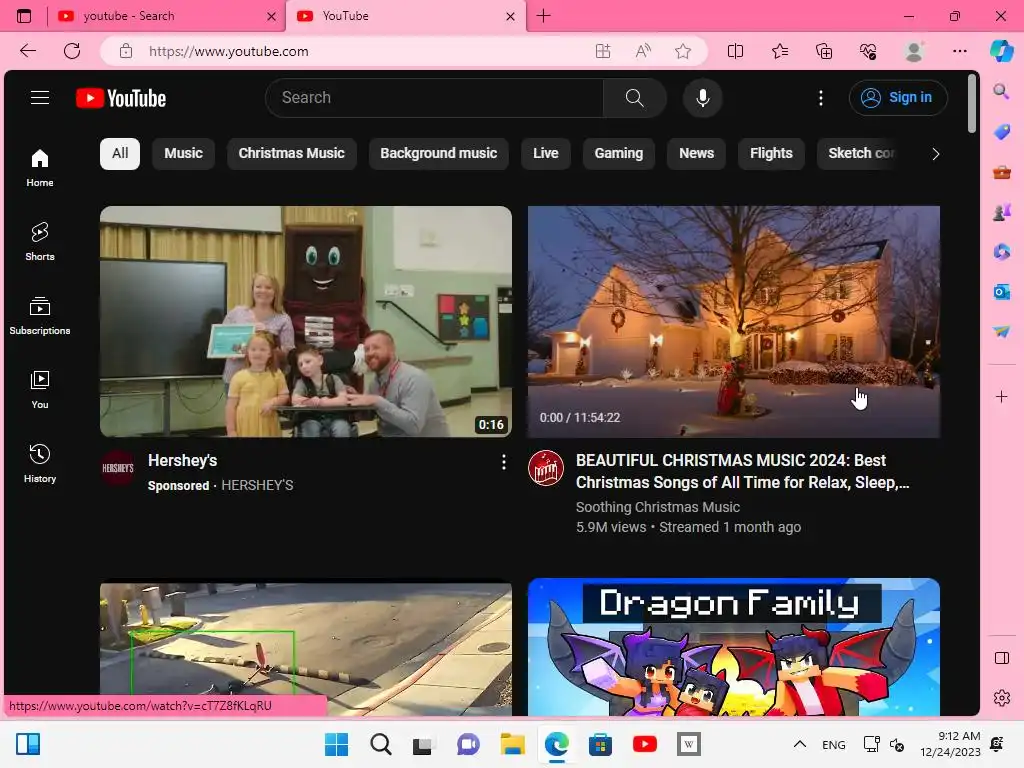Image resolution: width=1024 pixels, height=768 pixels.
Task: Open Edge sidebar settings gear
Action: click(1001, 698)
